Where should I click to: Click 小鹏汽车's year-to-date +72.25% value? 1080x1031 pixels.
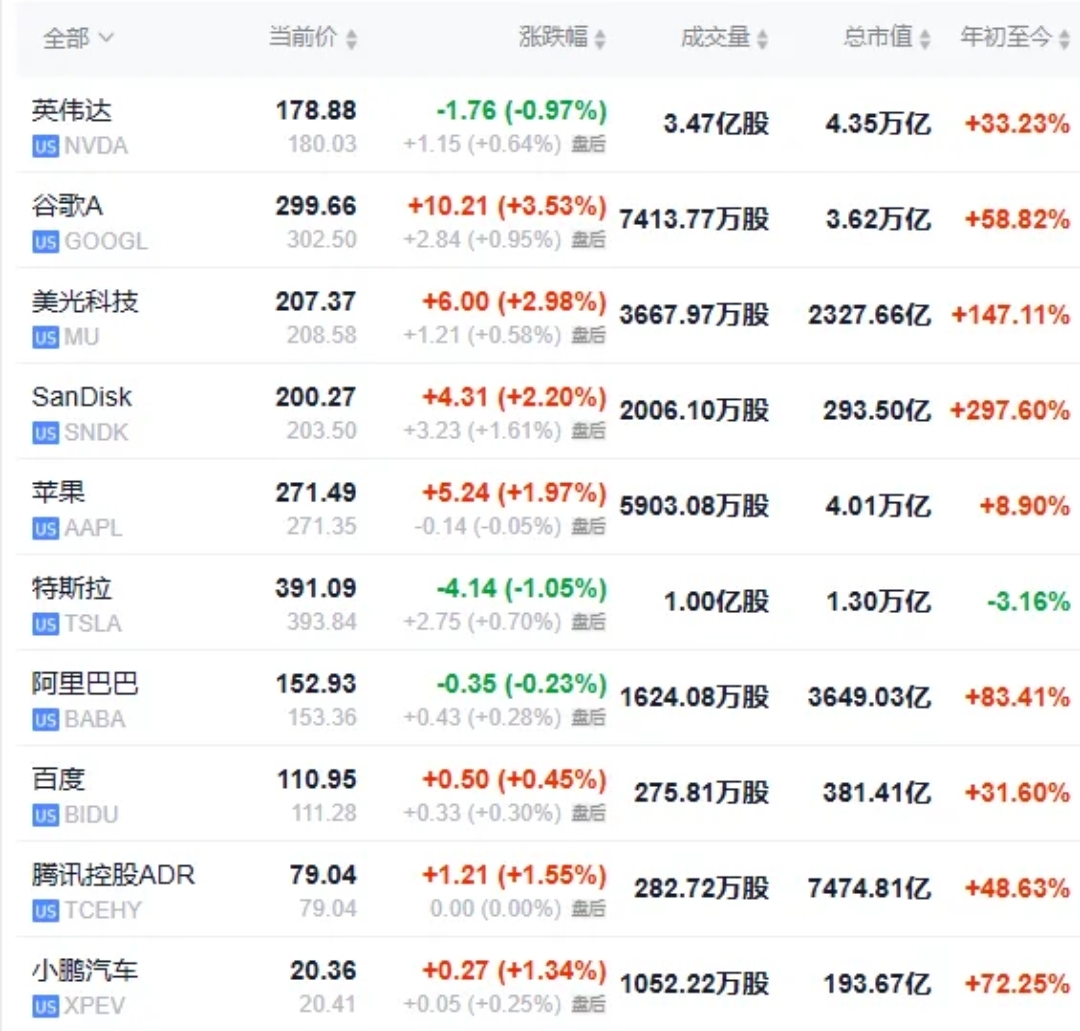tap(1017, 984)
